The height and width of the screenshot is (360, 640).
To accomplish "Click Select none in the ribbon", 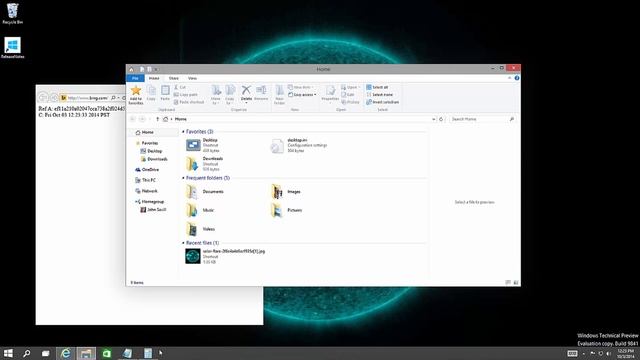I will [x=380, y=95].
